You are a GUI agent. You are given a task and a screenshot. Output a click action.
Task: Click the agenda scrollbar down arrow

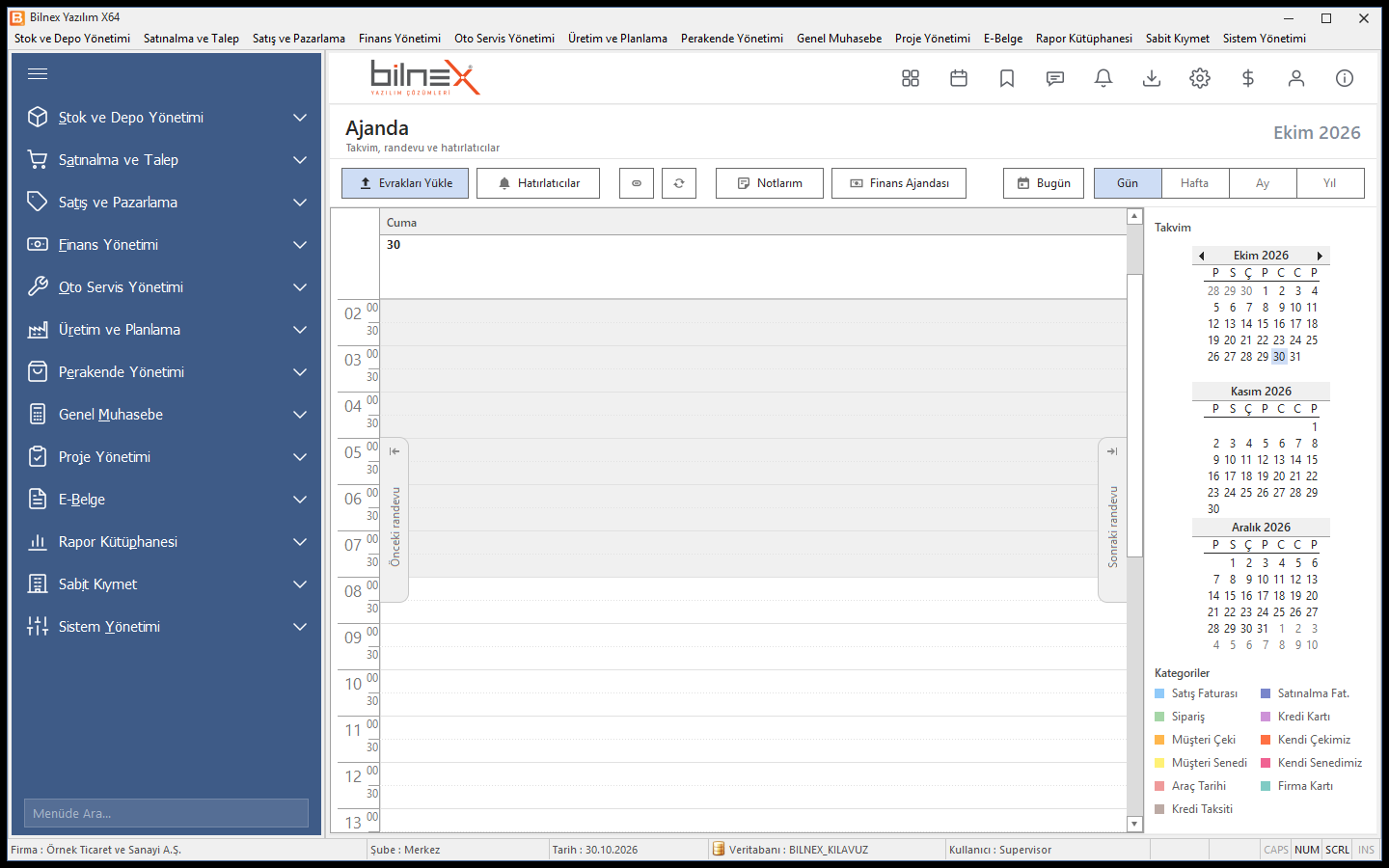tap(1135, 825)
